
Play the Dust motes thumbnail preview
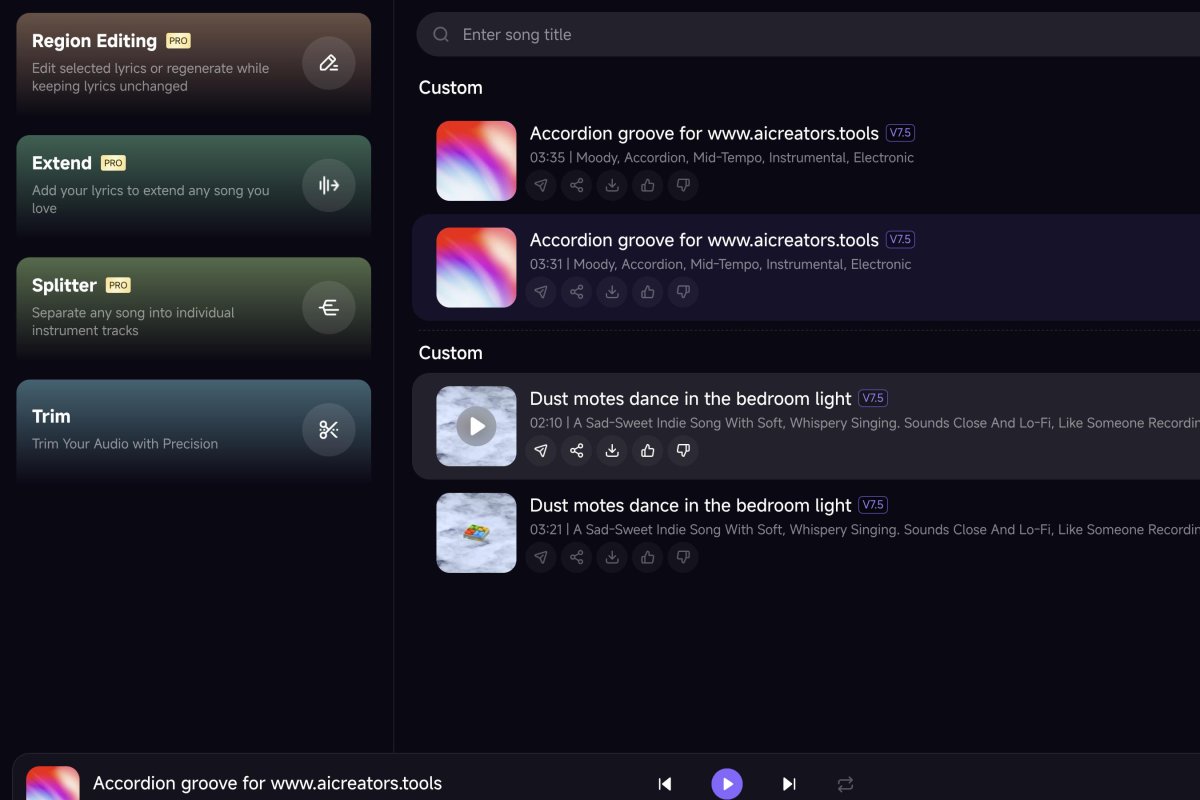476,425
